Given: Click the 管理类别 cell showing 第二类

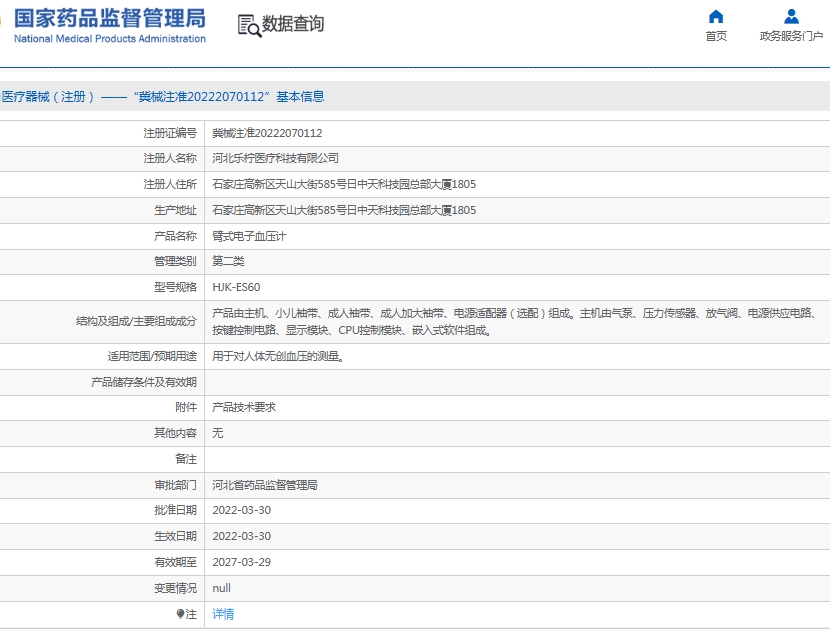Looking at the screenshot, I should tap(227, 261).
